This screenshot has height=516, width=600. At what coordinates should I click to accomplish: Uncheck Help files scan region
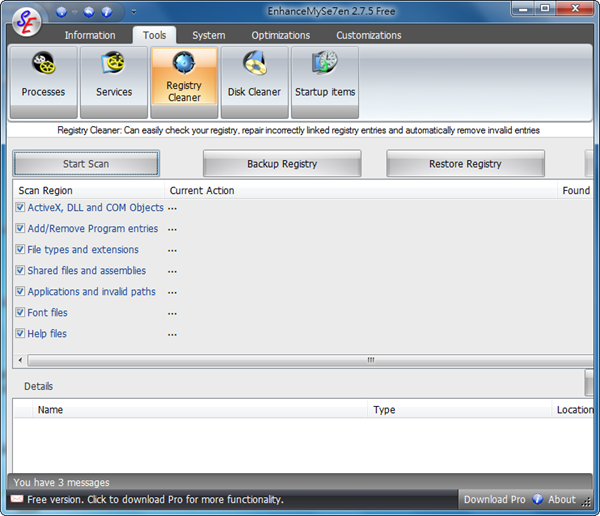click(20, 333)
